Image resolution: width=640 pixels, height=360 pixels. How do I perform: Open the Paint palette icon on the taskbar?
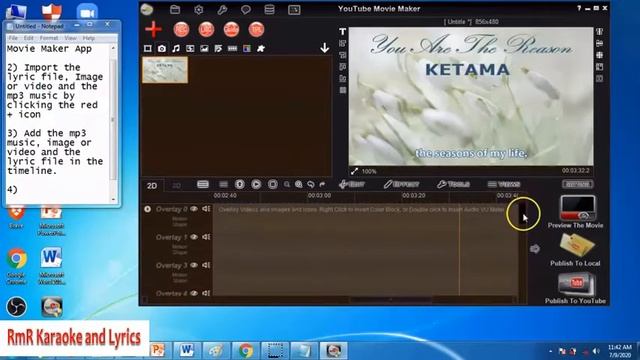[x=216, y=351]
